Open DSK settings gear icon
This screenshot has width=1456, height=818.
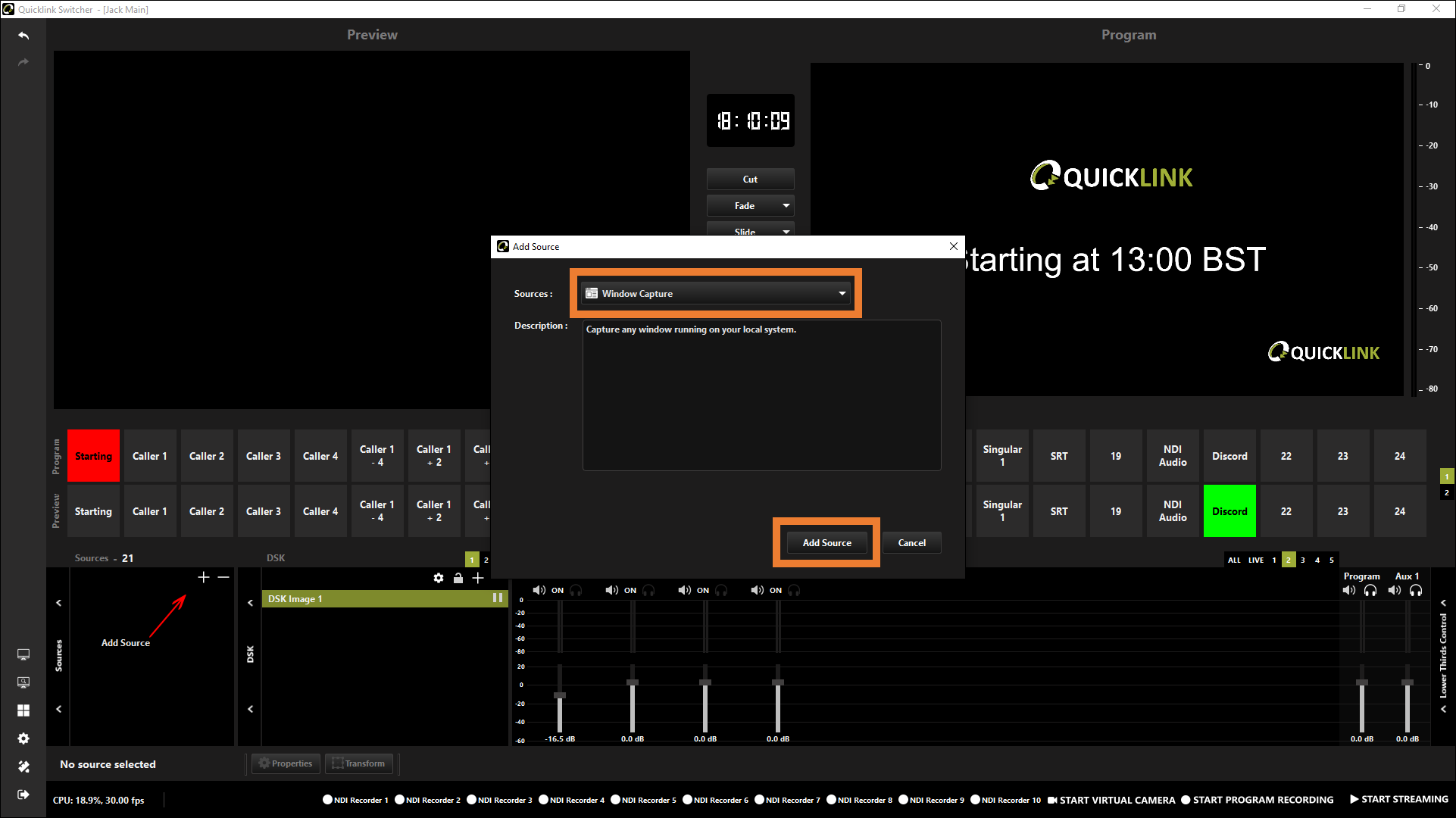coord(439,579)
